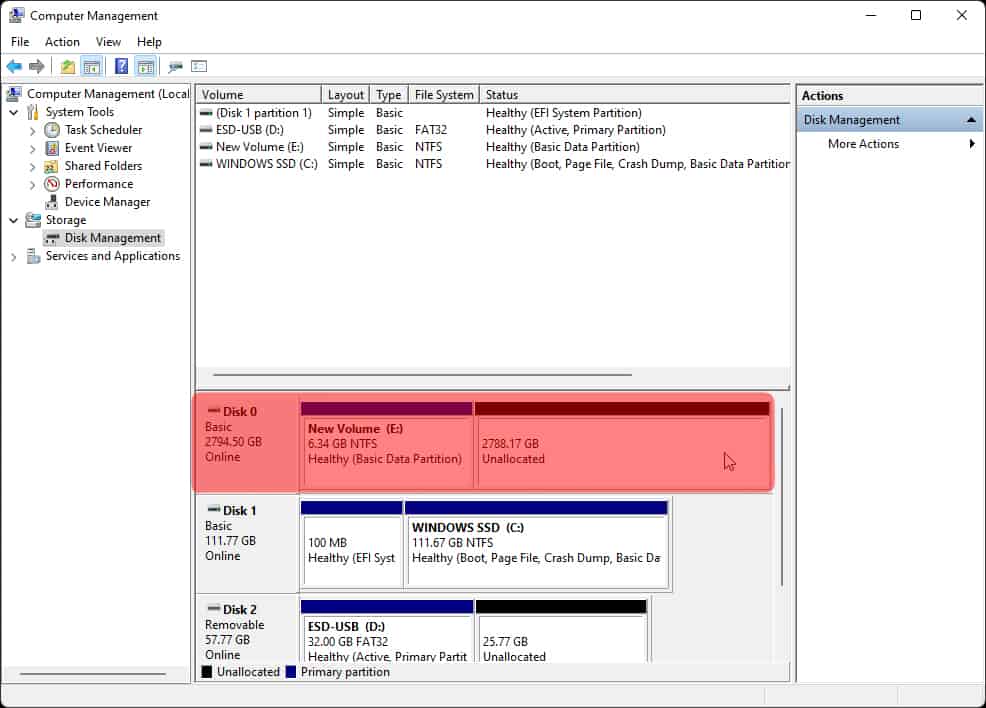The image size is (986, 708).
Task: Open Help via the question-mark toolbar icon
Action: pos(121,66)
